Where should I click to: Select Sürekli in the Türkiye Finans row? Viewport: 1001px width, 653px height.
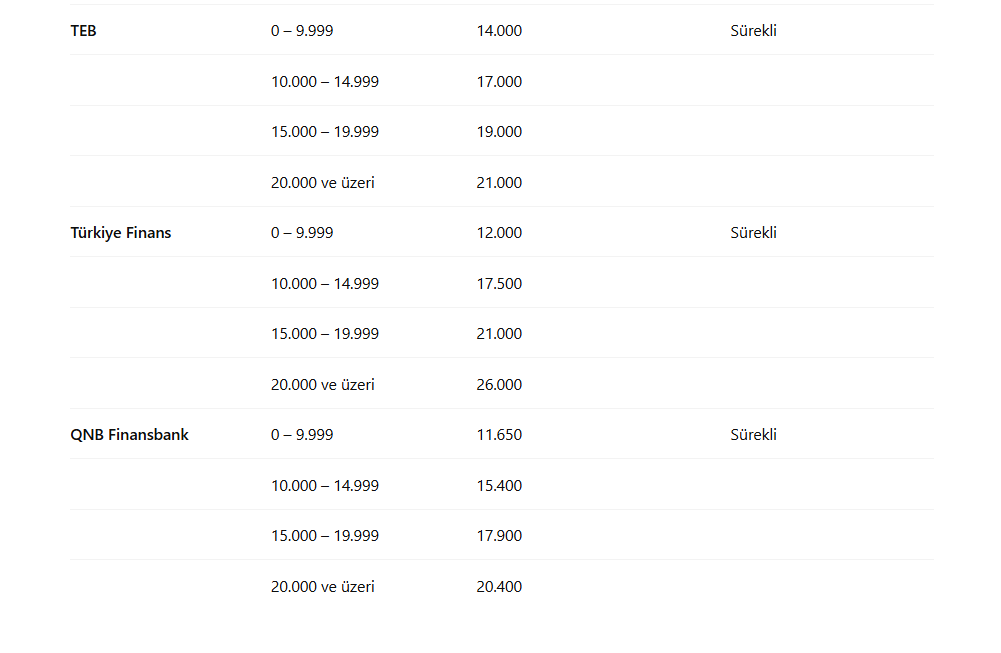coord(753,233)
